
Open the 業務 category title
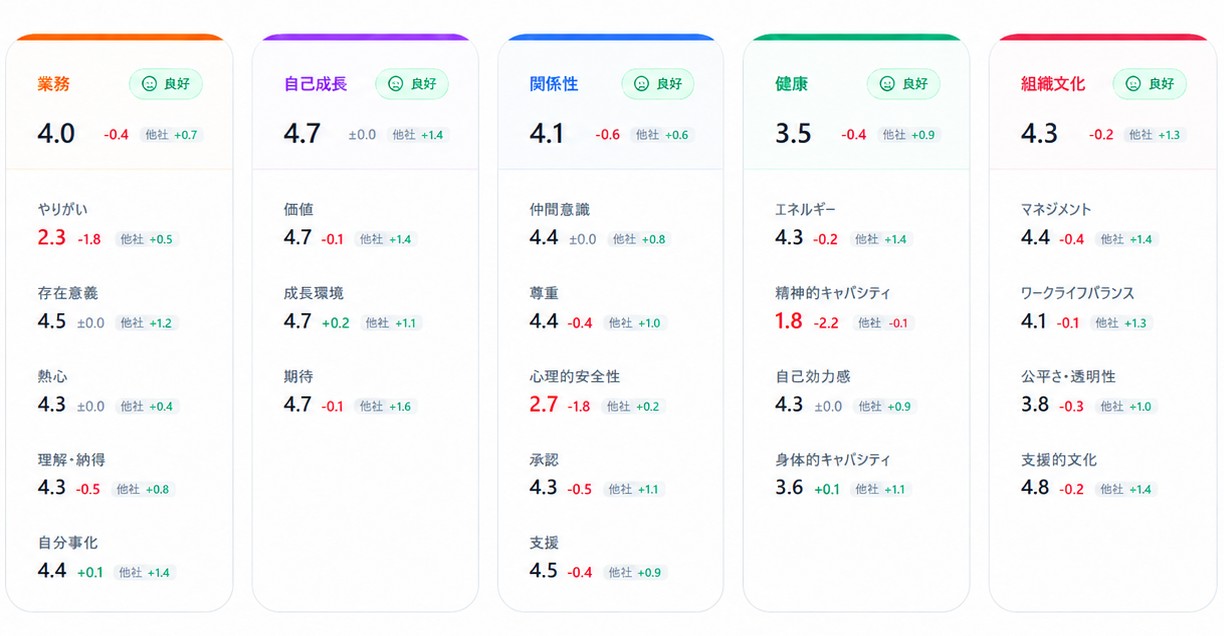click(x=54, y=84)
